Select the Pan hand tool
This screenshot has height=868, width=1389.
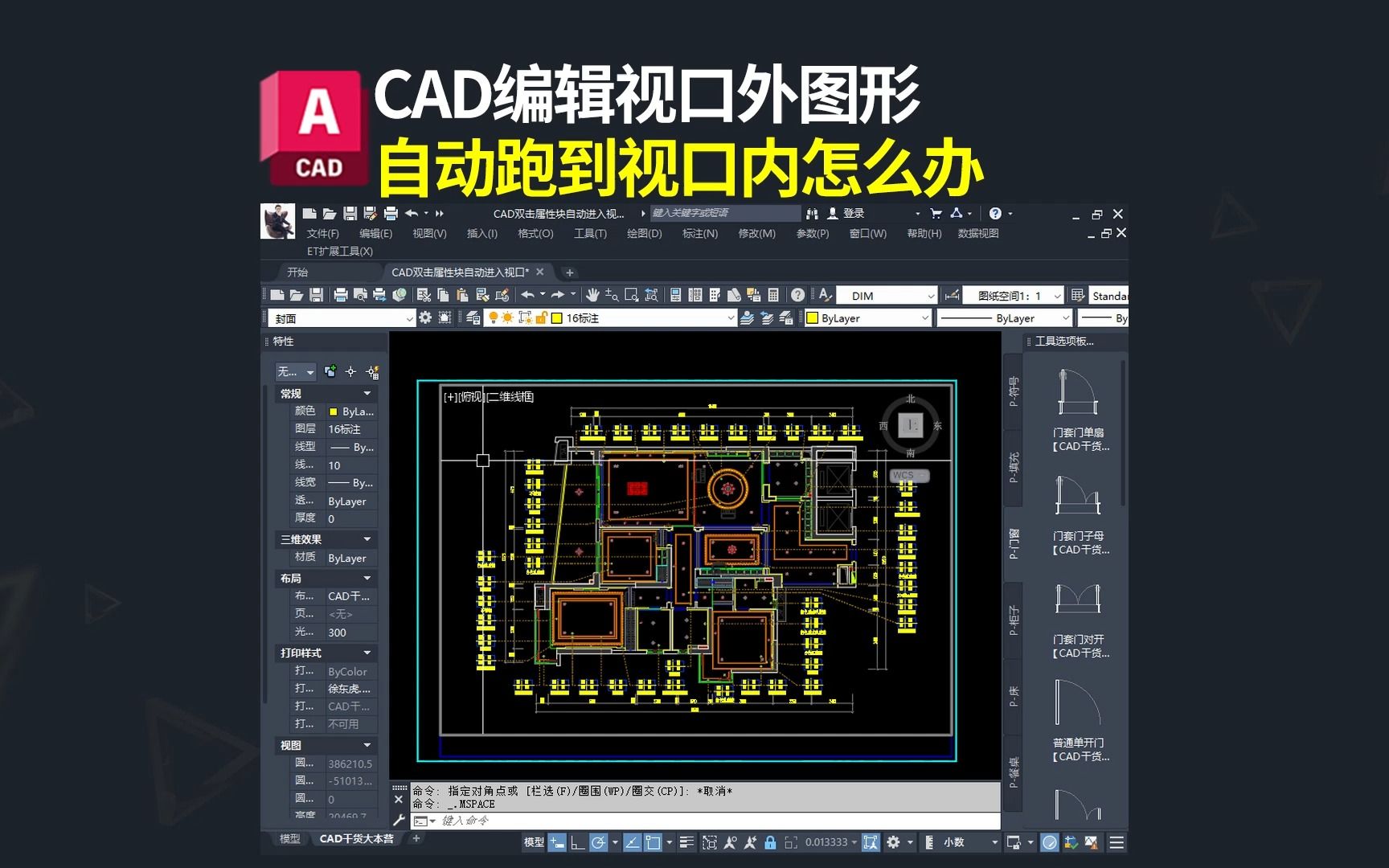[592, 296]
